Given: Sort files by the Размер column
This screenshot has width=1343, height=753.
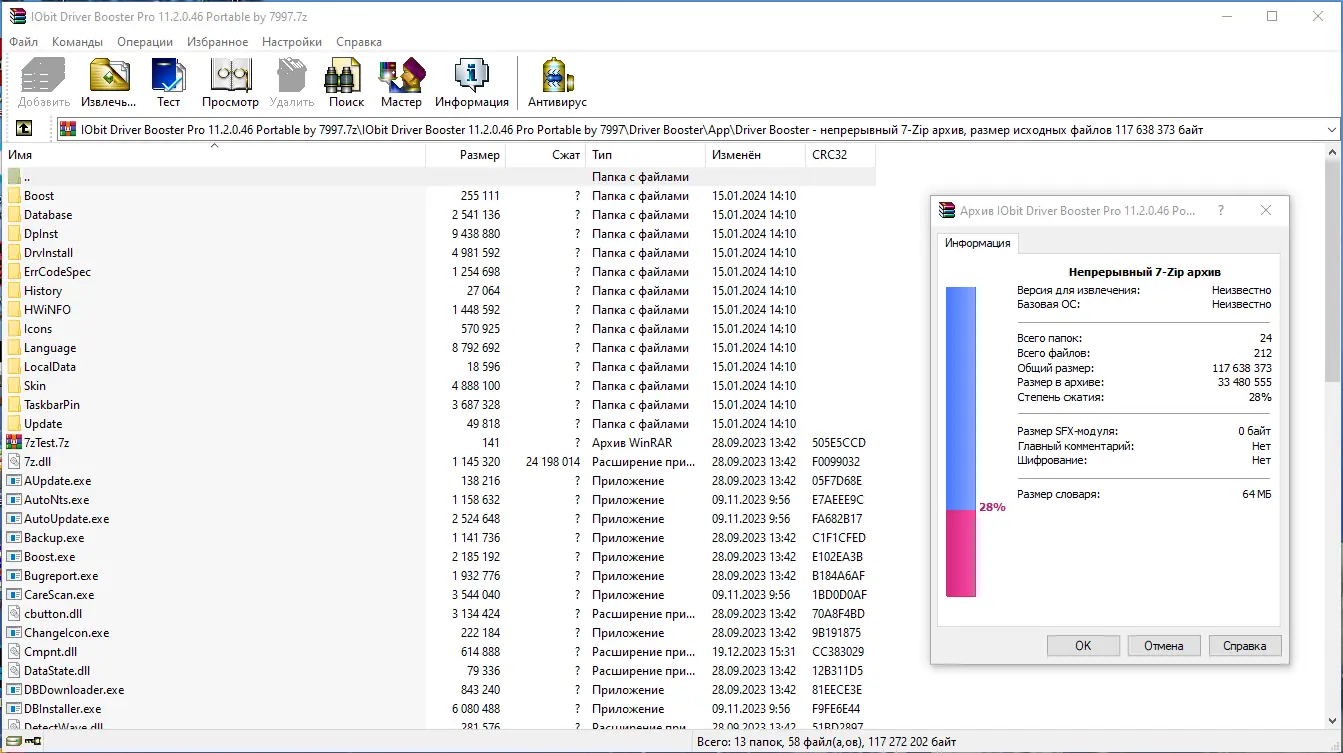Looking at the screenshot, I should [480, 155].
